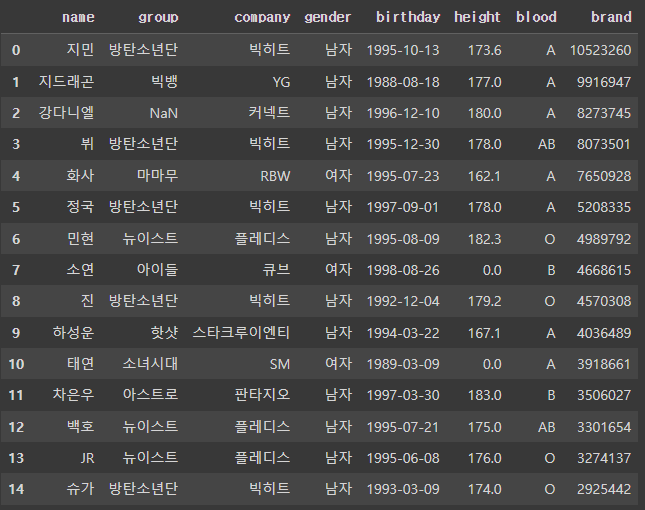Viewport: 645px width, 510px height.
Task: Click the 'blood' column header
Action: coord(536,17)
